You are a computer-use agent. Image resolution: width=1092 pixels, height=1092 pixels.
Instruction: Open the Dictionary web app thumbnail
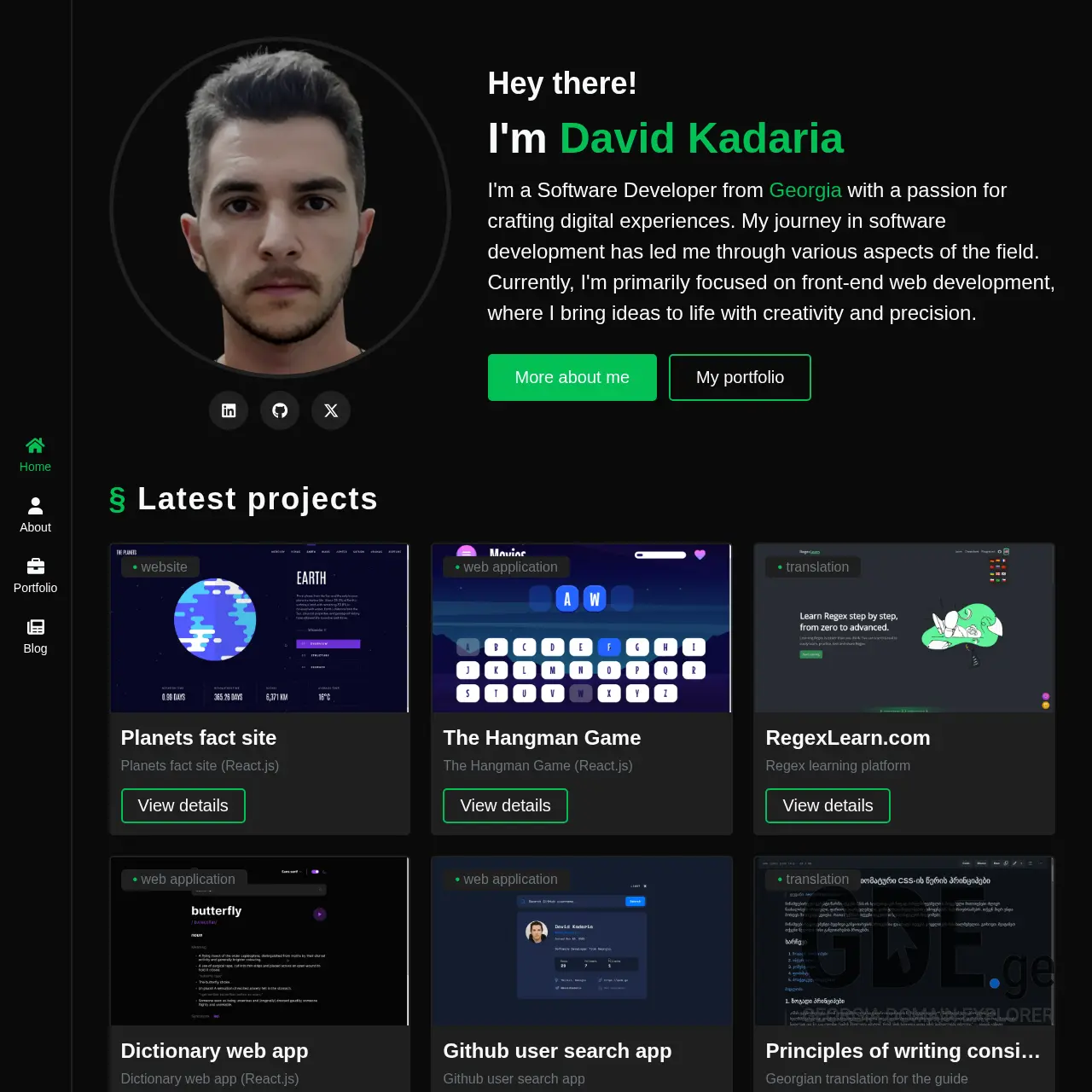coord(259,941)
